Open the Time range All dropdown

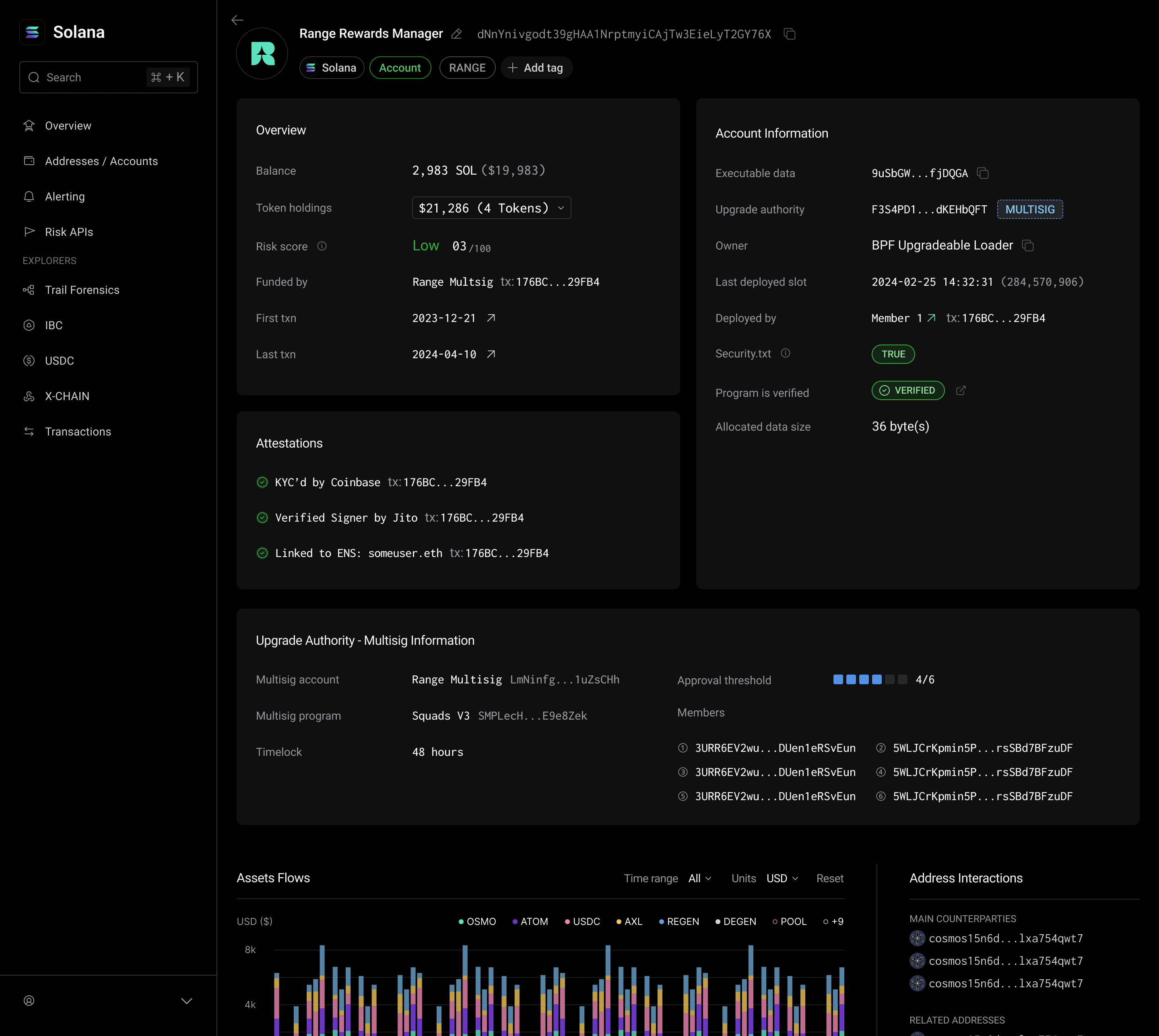click(699, 878)
